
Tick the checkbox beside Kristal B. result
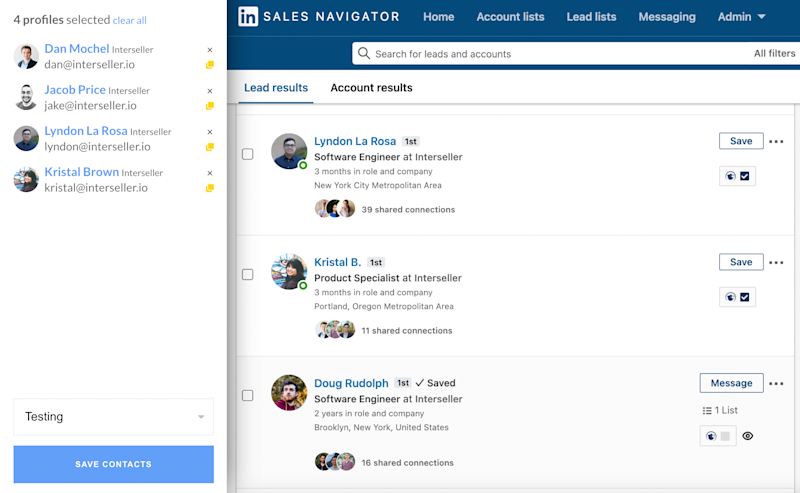click(247, 275)
